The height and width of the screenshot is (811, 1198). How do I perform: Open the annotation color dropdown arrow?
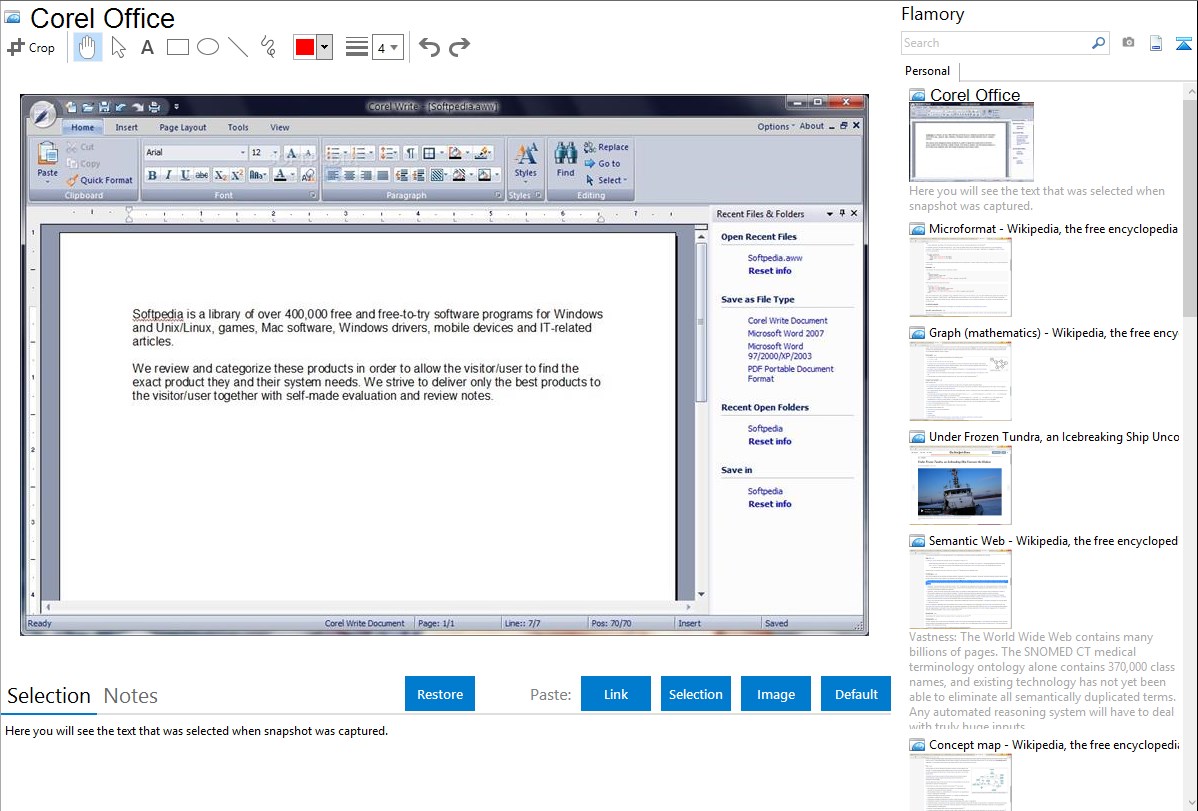(325, 47)
